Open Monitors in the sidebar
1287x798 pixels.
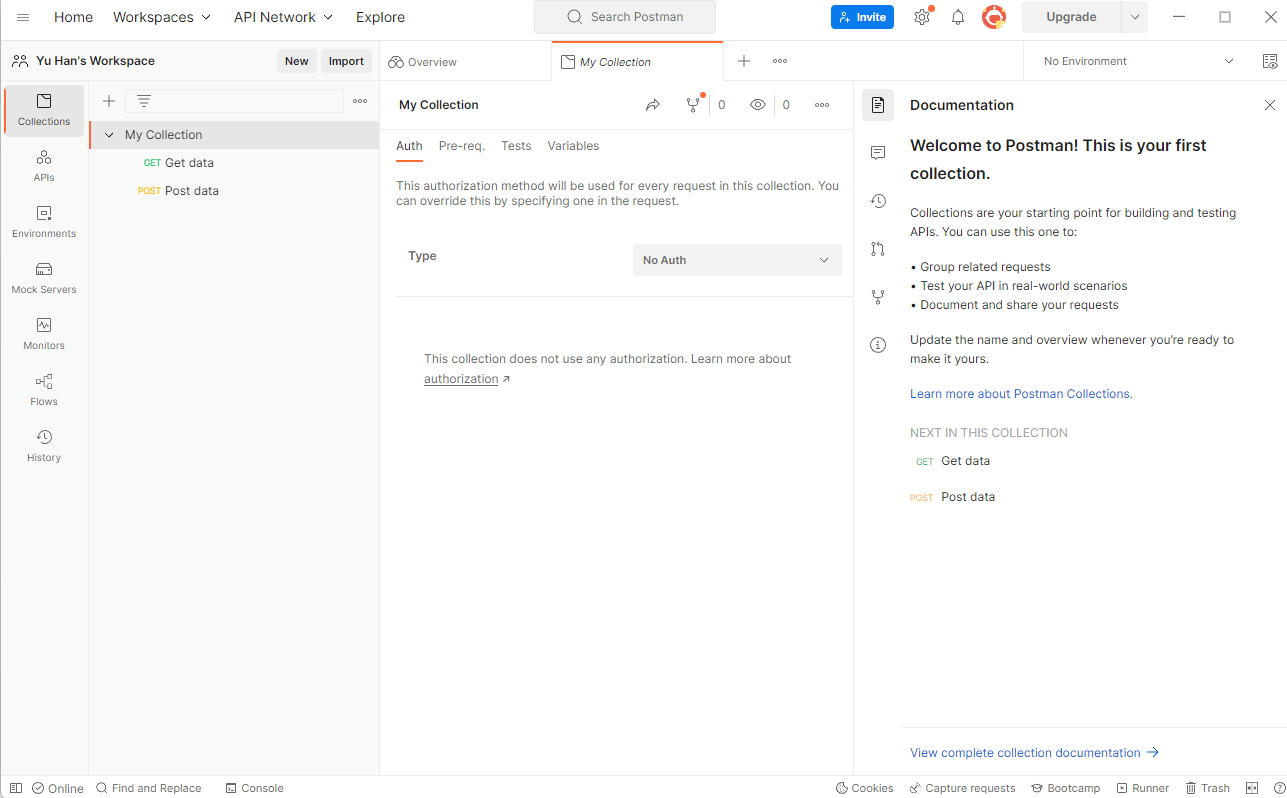click(44, 334)
